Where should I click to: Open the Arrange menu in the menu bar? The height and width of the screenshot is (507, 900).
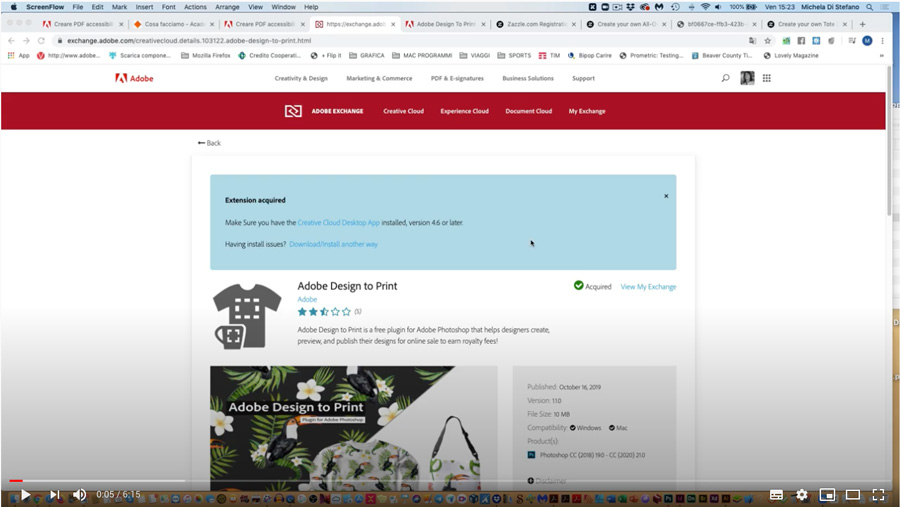click(227, 7)
